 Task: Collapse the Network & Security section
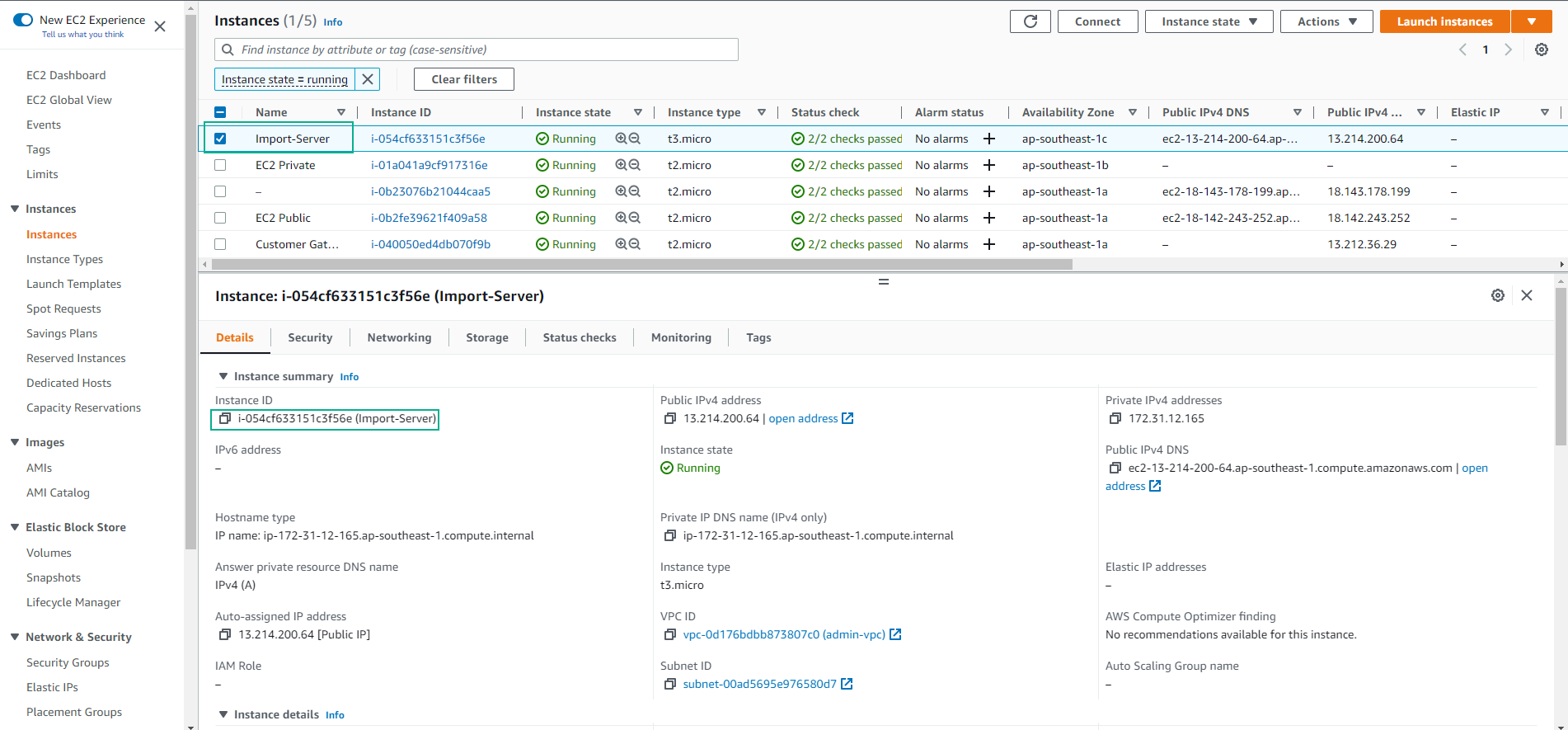pyautogui.click(x=15, y=637)
